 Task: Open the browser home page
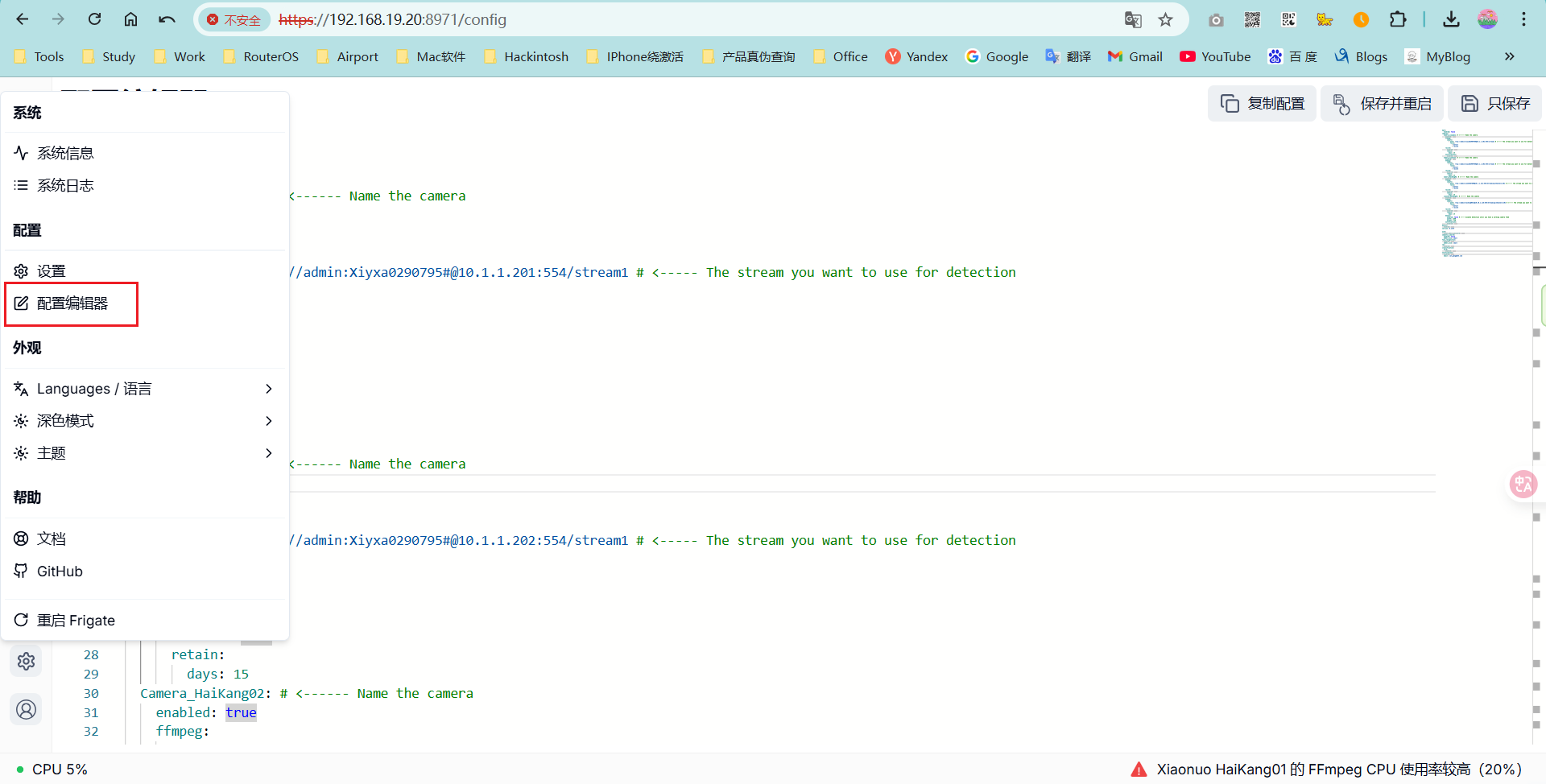coord(130,19)
